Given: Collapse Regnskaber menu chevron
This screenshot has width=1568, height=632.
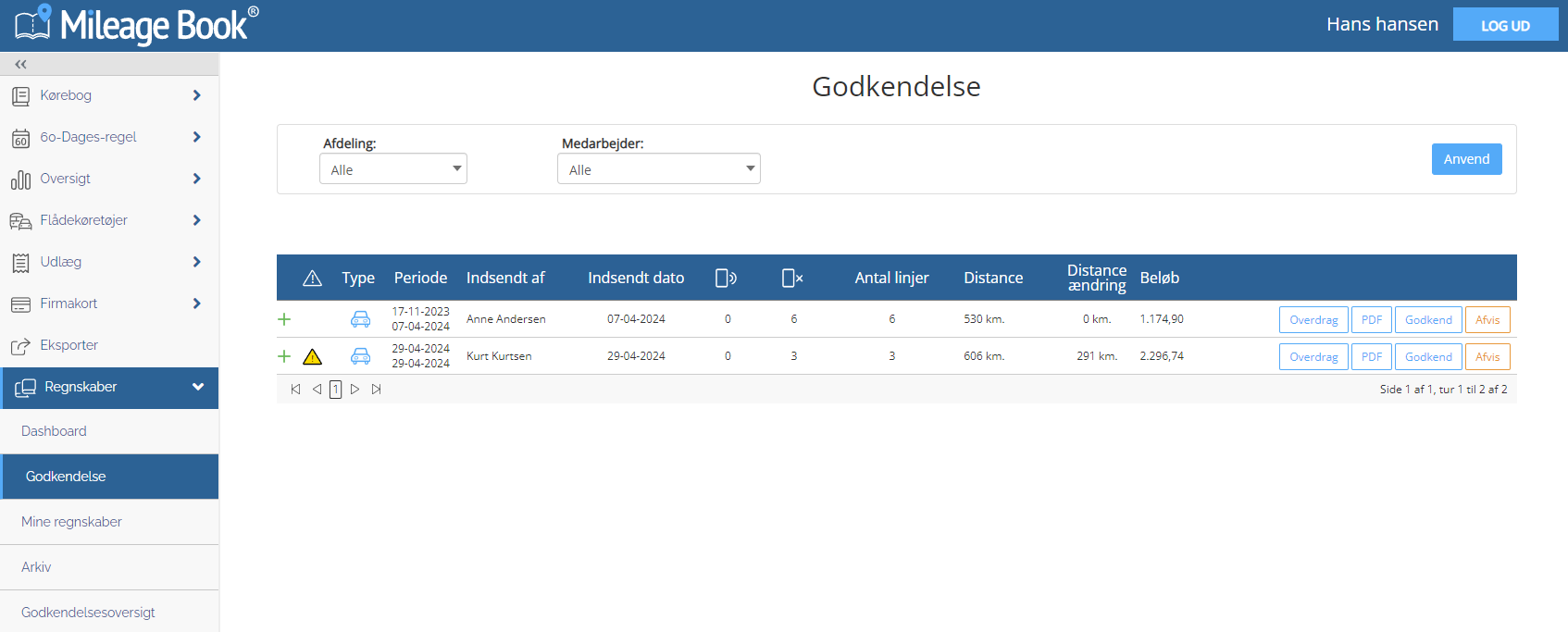Looking at the screenshot, I should tap(197, 387).
